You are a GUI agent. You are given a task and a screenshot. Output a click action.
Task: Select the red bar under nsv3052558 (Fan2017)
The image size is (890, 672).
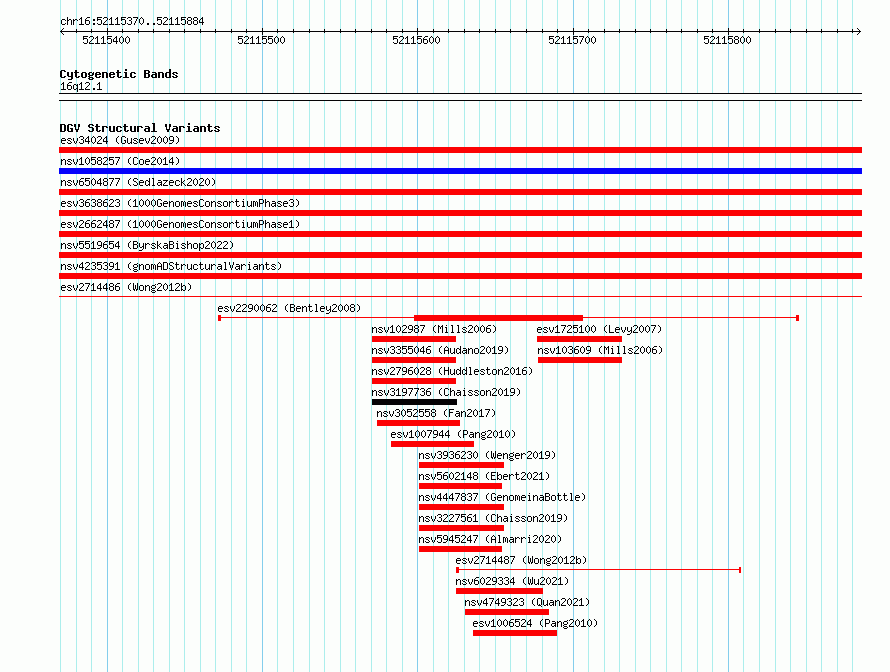[418, 423]
